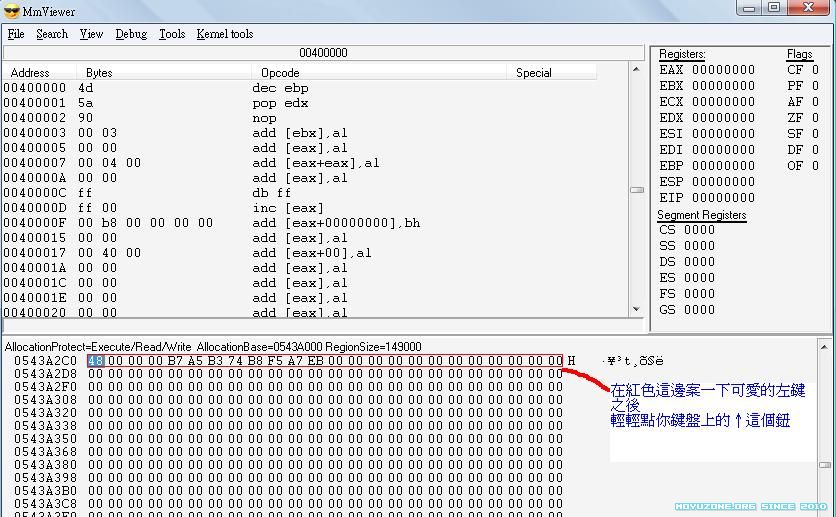Viewport: 836px width, 517px height.
Task: Select the 'pop edx' instruction row
Action: [x=280, y=103]
